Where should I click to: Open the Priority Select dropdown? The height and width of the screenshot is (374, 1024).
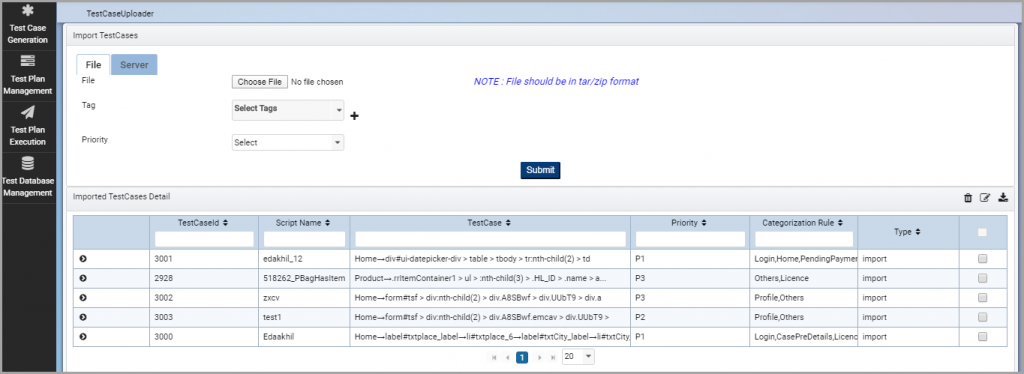288,142
